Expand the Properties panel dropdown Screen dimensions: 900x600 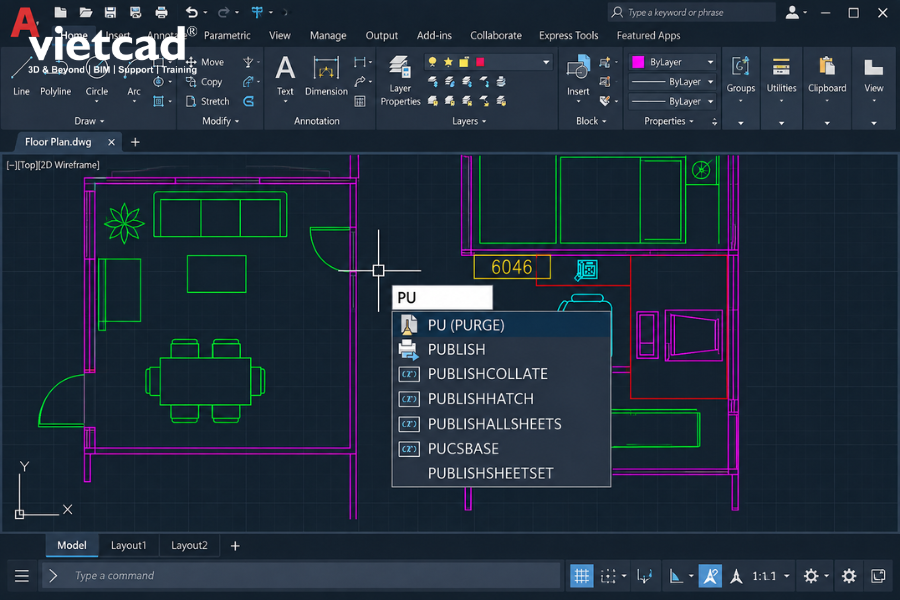(669, 121)
